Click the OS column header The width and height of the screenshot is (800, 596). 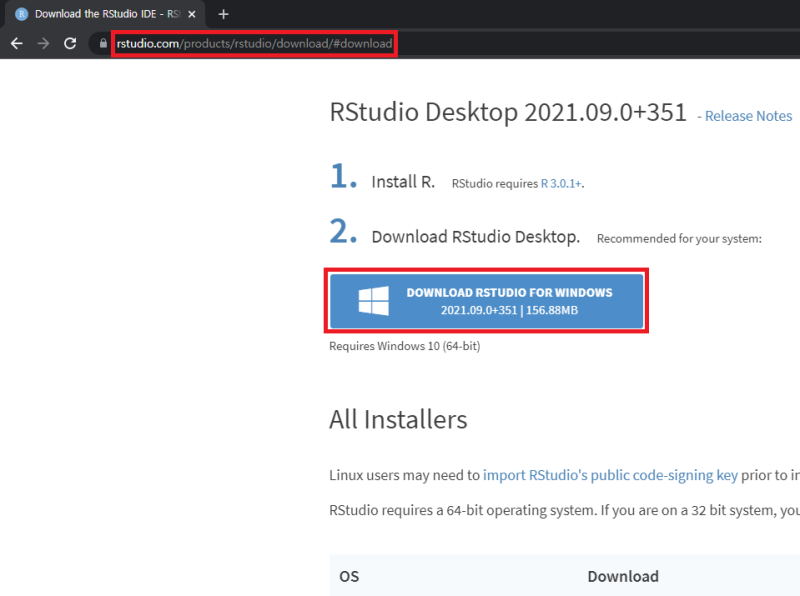349,577
